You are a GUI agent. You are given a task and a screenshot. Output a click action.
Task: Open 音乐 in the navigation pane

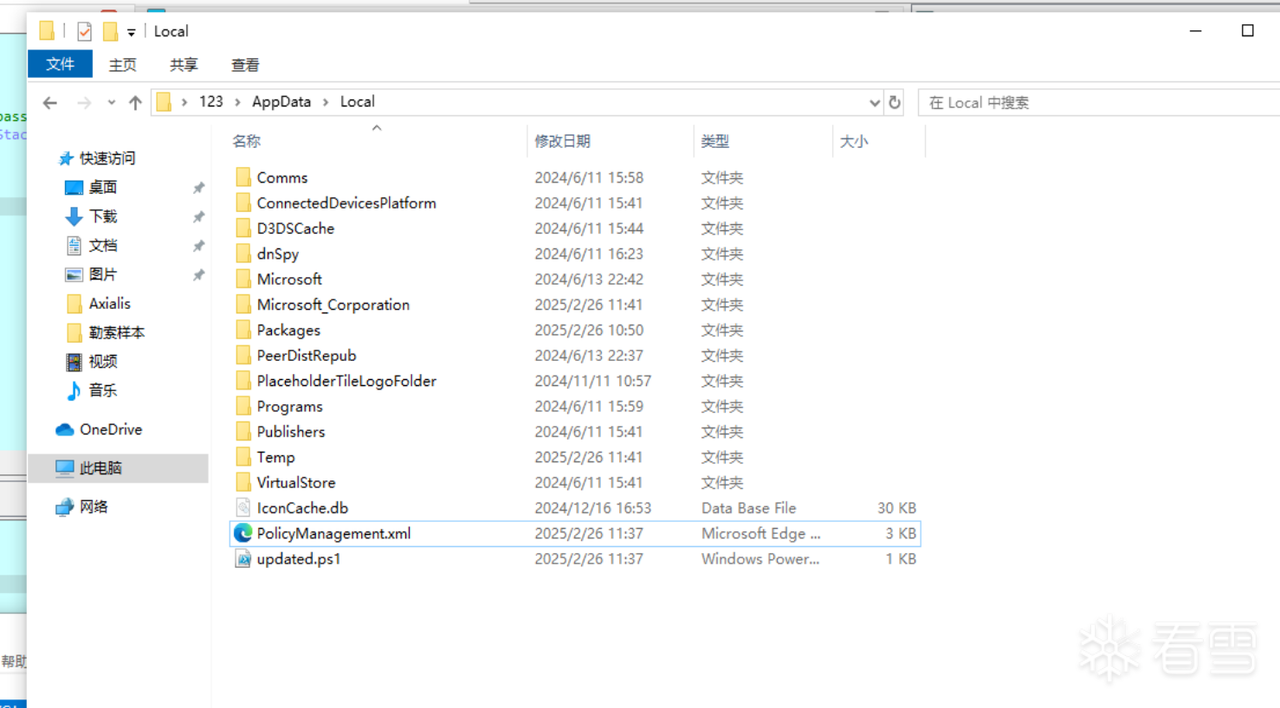[x=103, y=390]
